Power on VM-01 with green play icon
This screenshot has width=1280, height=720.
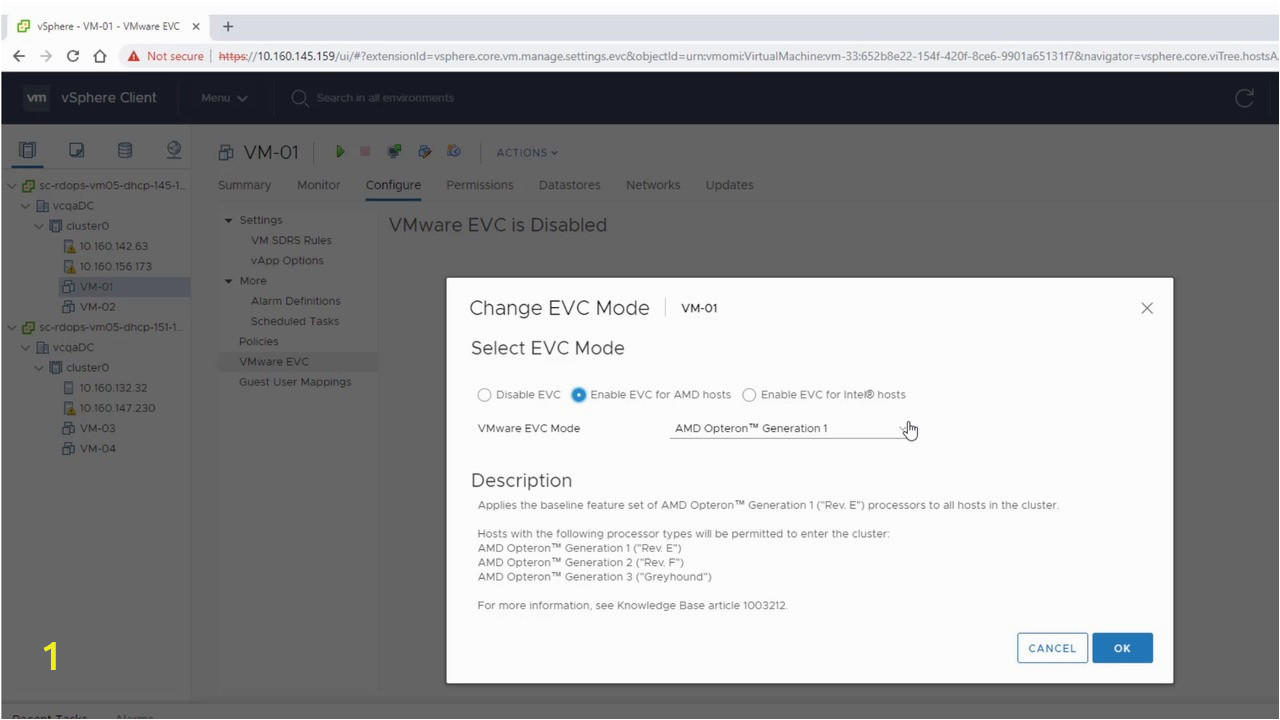[x=340, y=152]
